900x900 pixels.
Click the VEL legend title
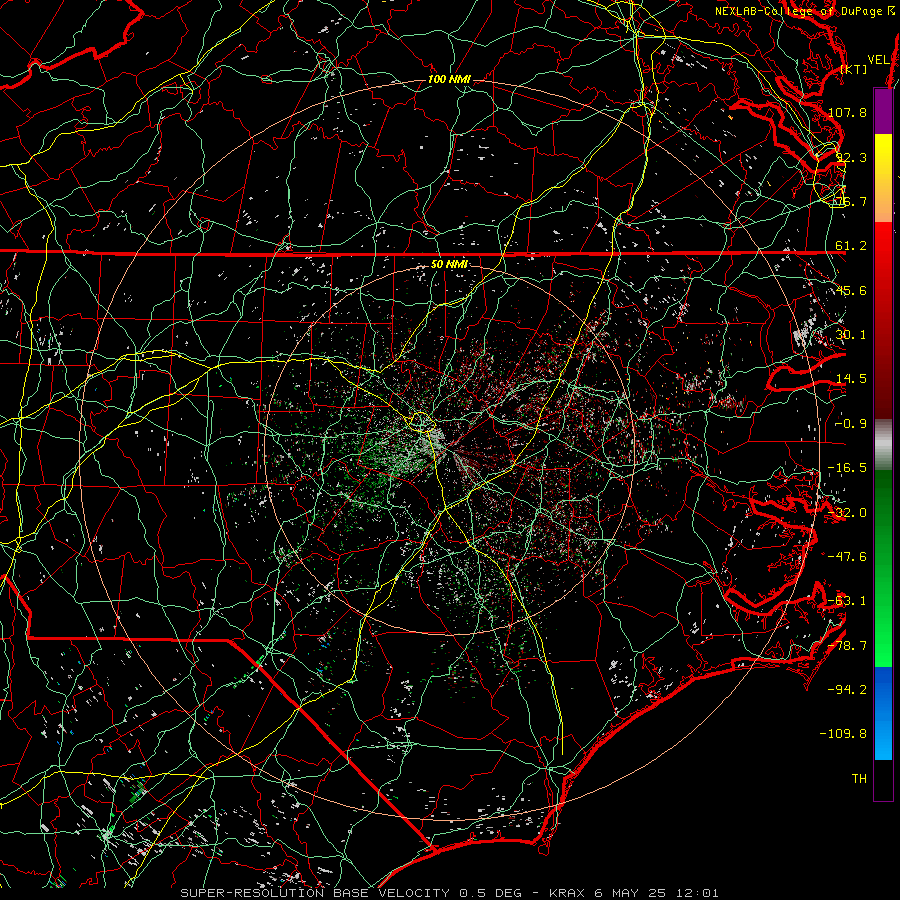click(x=878, y=59)
